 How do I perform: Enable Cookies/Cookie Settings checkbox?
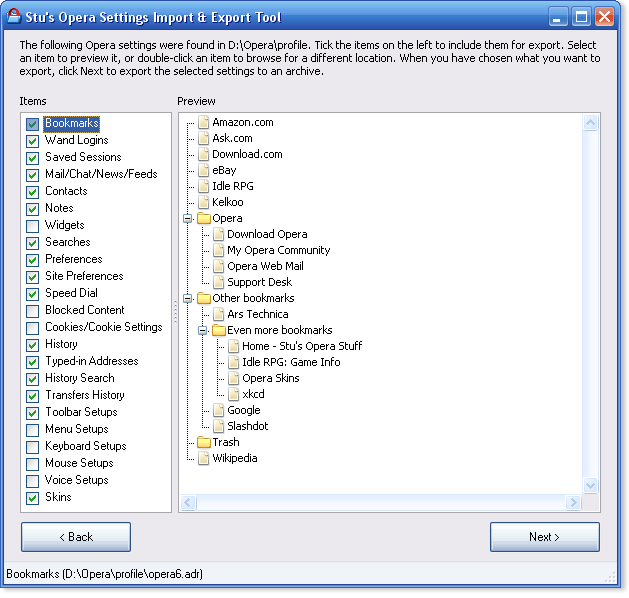coord(32,328)
